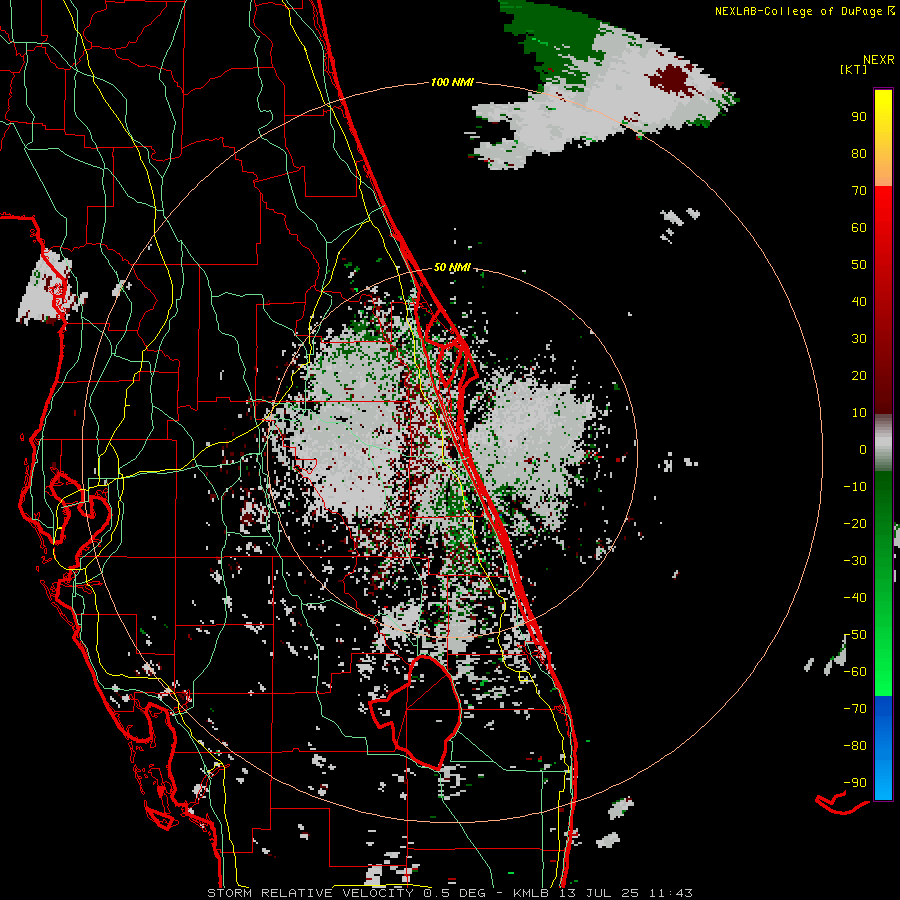This screenshot has height=900, width=900.
Task: Click the 0 value on the velocity scale
Action: click(x=863, y=450)
